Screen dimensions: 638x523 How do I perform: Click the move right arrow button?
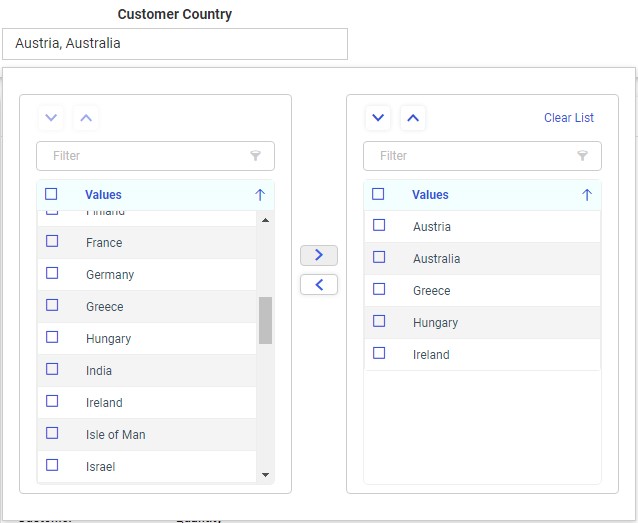pyautogui.click(x=319, y=255)
